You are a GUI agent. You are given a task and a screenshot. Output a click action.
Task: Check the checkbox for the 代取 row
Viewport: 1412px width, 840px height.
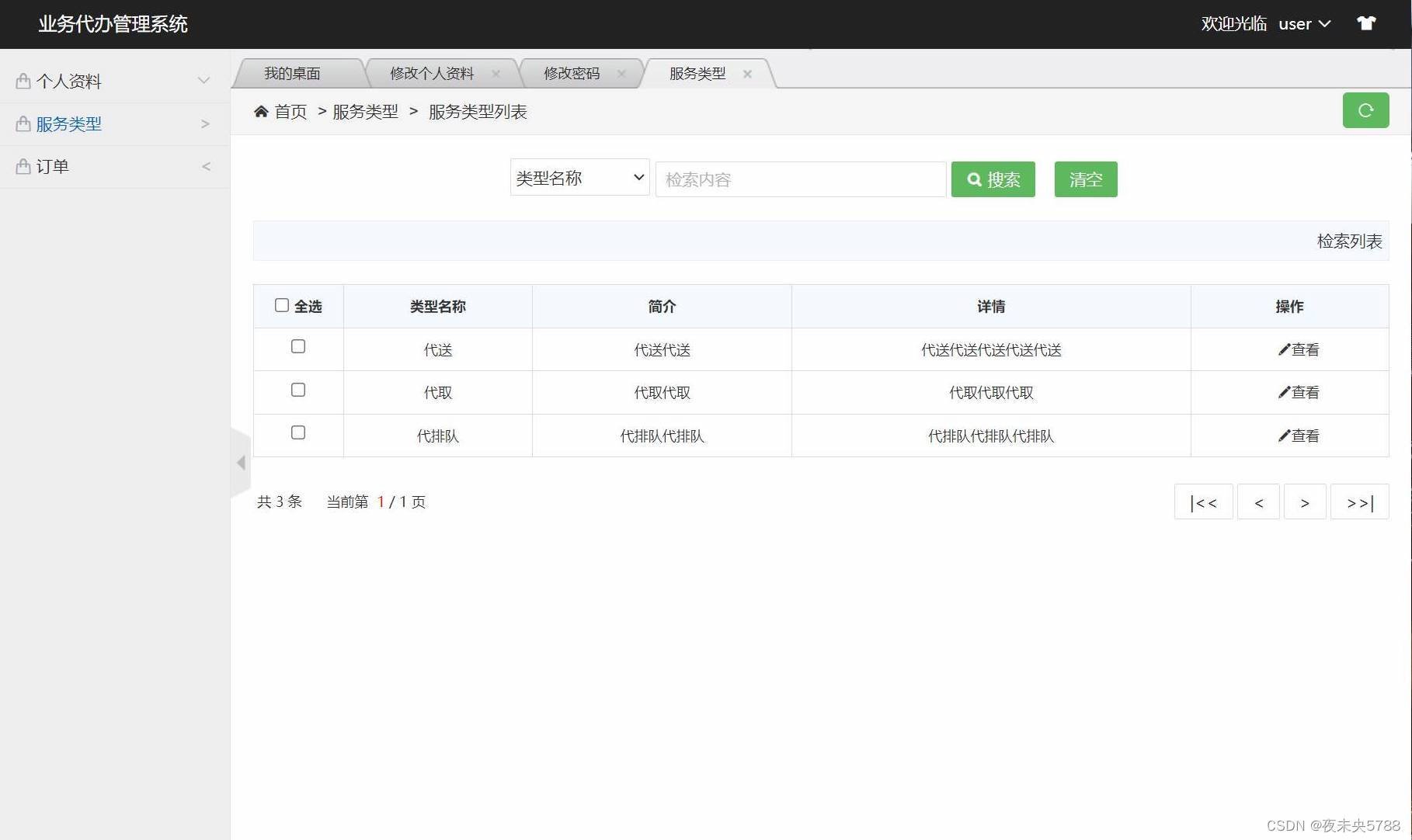[298, 390]
